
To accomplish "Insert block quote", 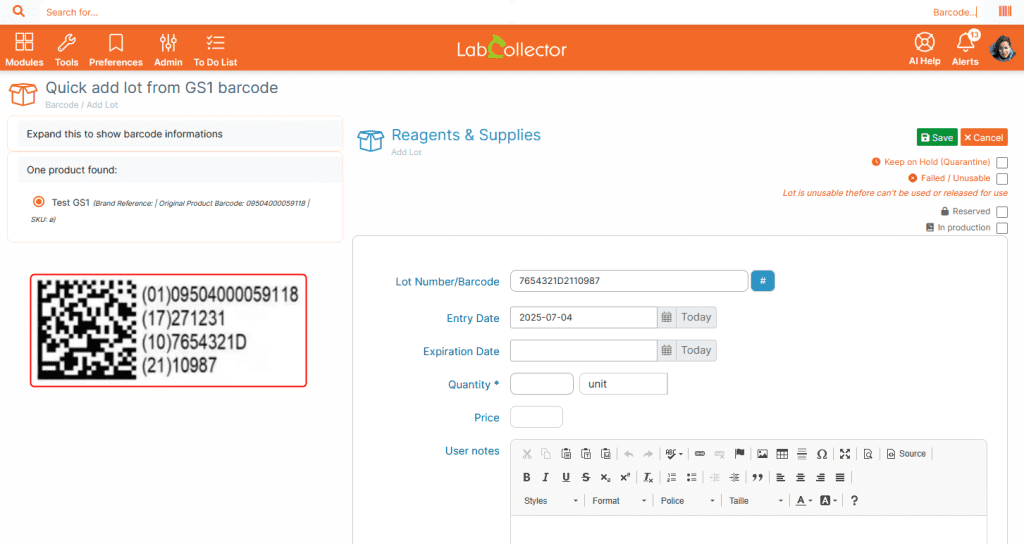I will click(x=757, y=477).
